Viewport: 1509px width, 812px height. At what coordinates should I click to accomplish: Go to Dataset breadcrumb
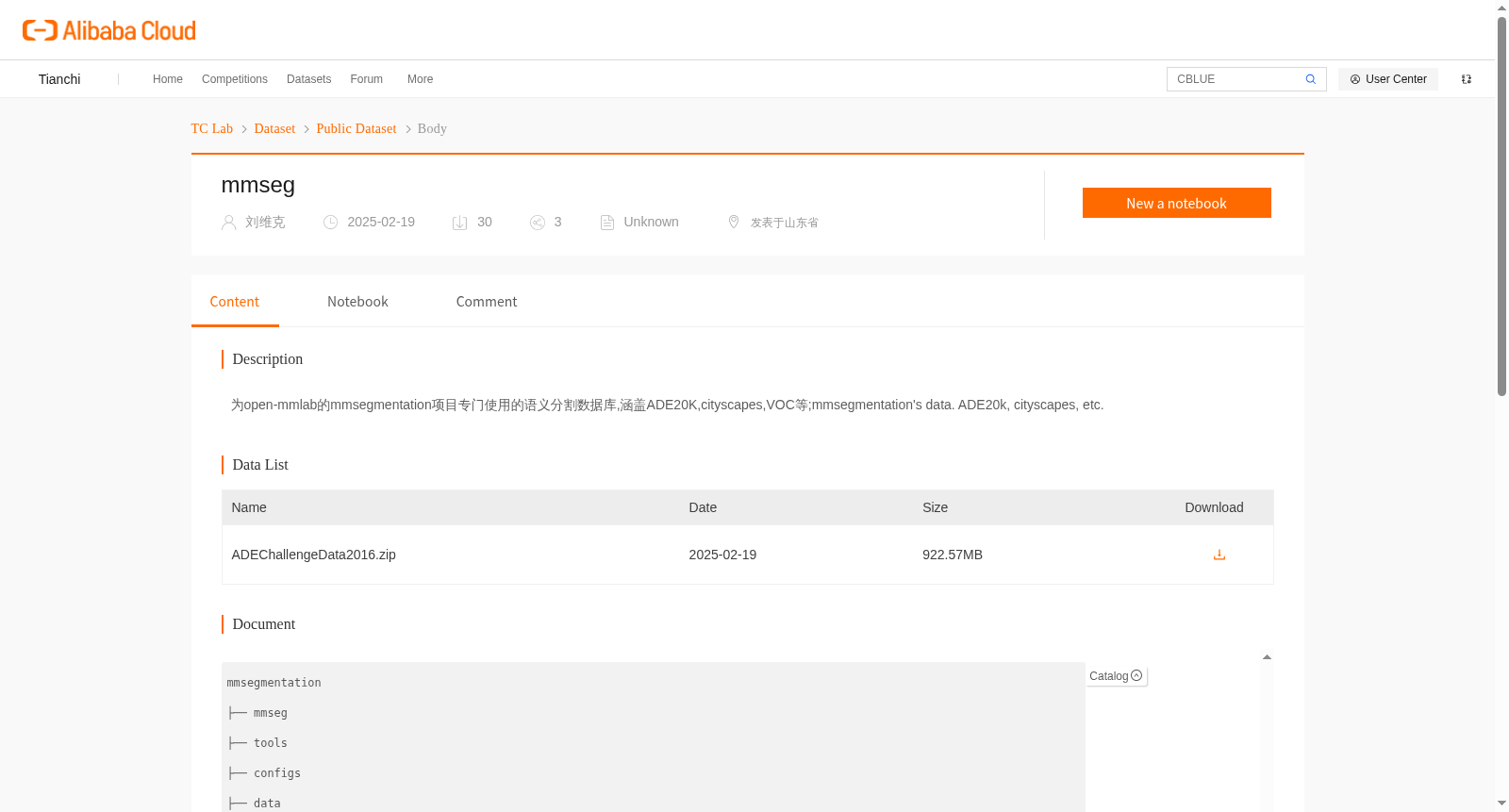tap(274, 128)
